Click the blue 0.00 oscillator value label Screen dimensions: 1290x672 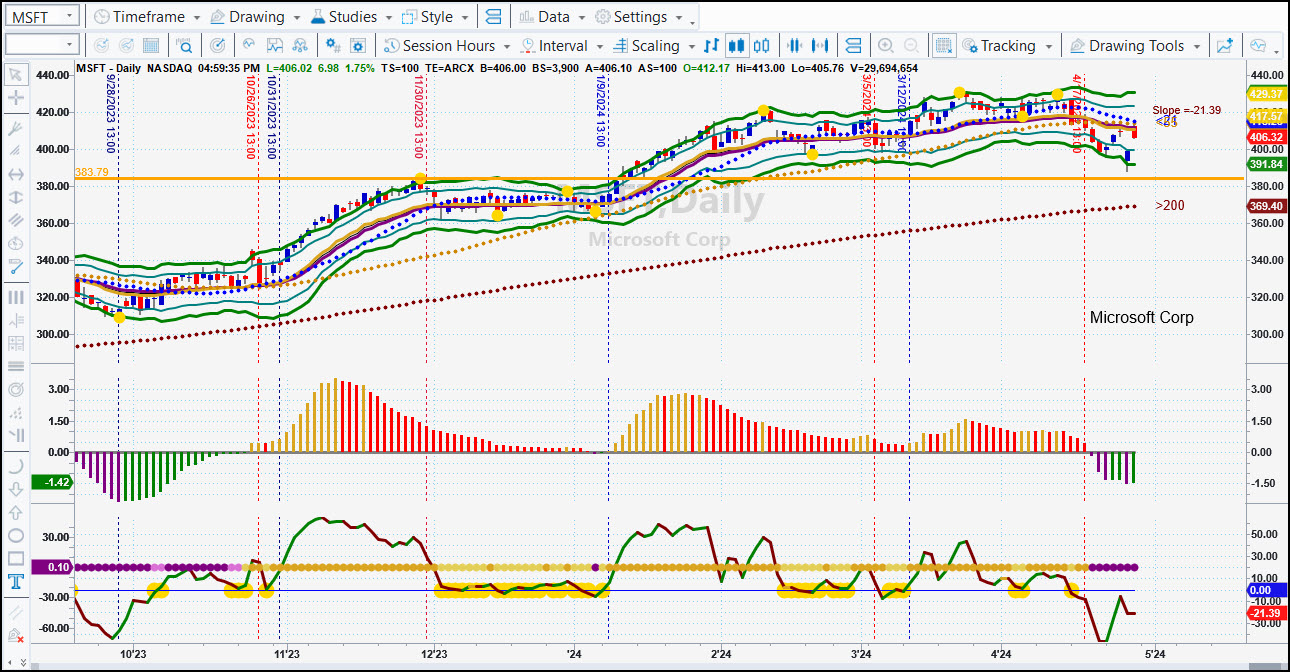pyautogui.click(x=1266, y=591)
